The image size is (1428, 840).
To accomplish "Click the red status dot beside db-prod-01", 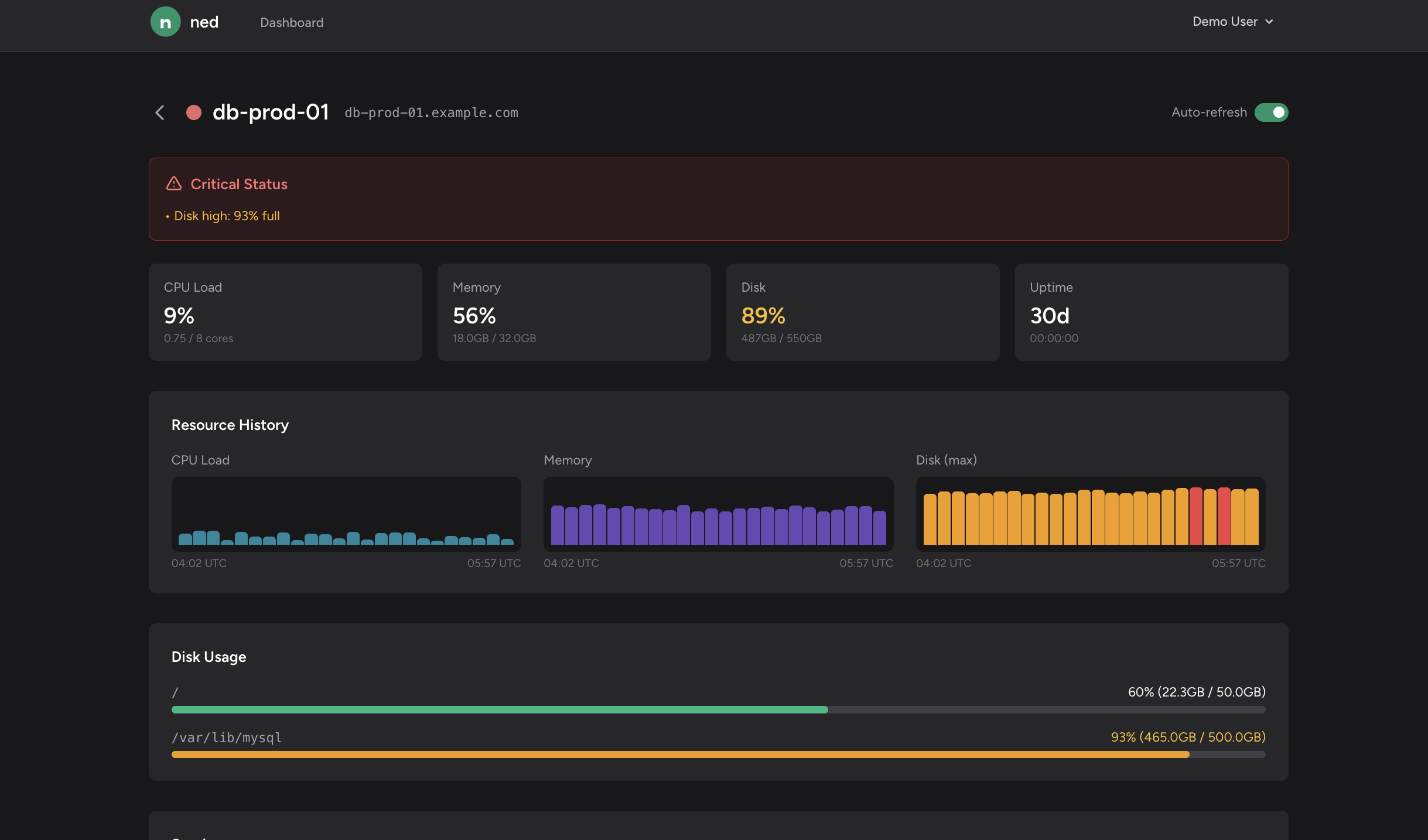I will [x=194, y=112].
